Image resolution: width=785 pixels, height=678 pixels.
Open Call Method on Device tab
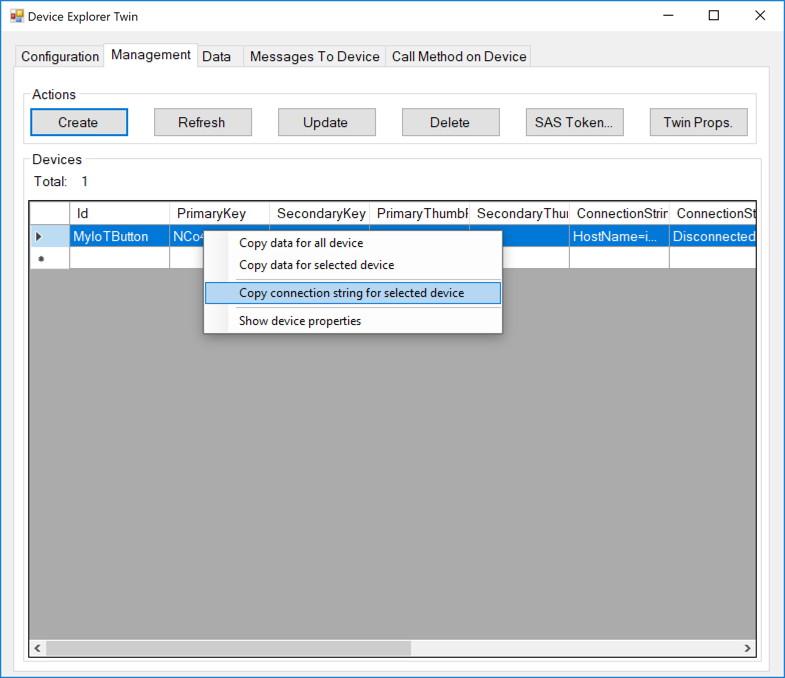click(x=459, y=56)
